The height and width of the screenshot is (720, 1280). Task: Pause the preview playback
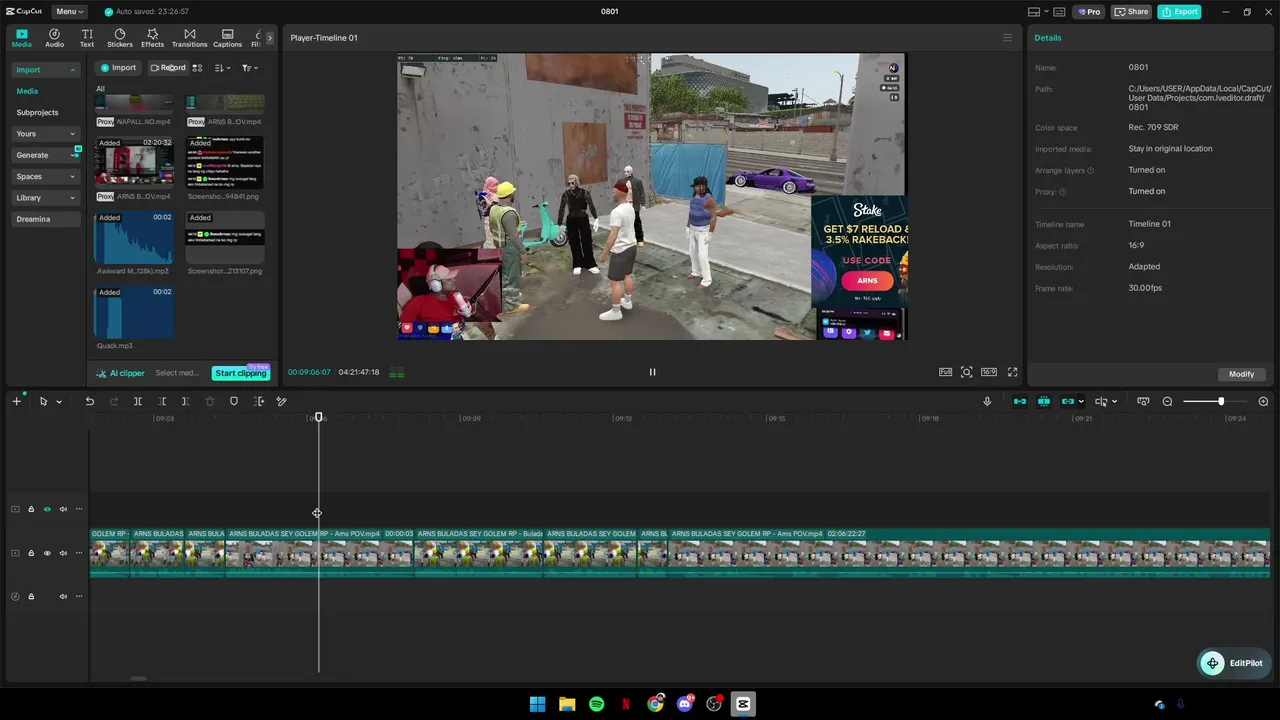pos(652,372)
